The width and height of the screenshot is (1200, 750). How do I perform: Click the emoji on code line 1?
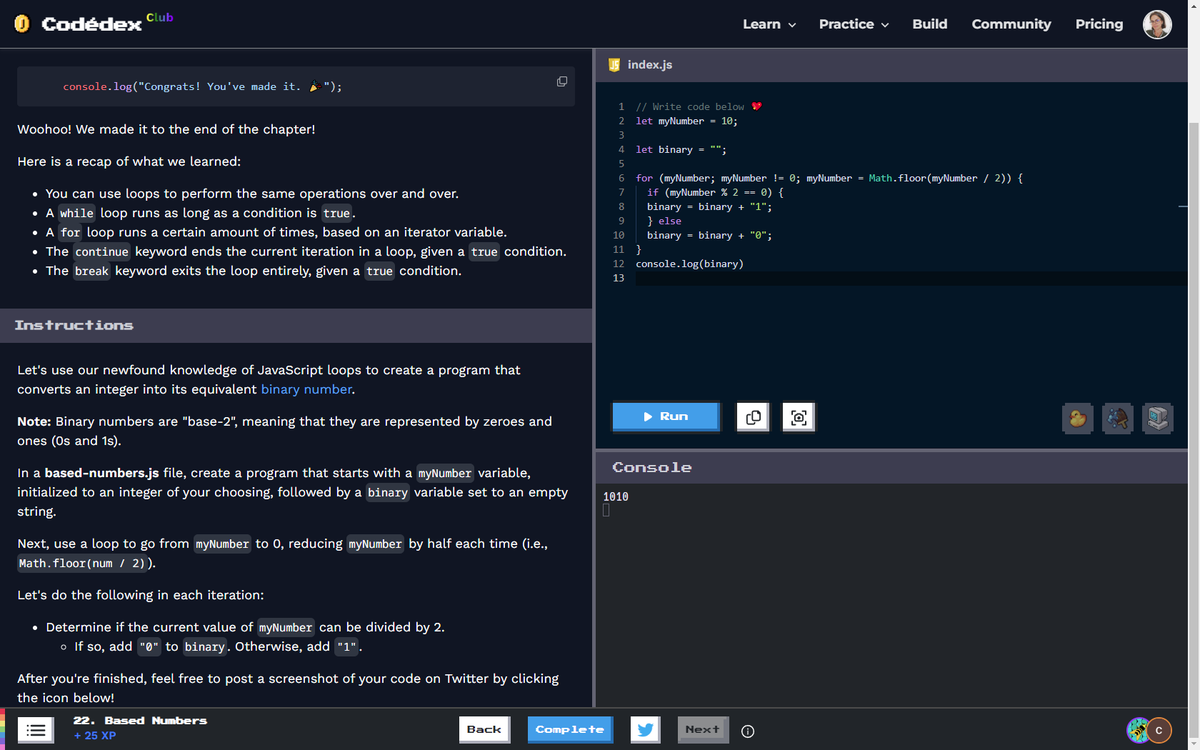pyautogui.click(x=757, y=106)
